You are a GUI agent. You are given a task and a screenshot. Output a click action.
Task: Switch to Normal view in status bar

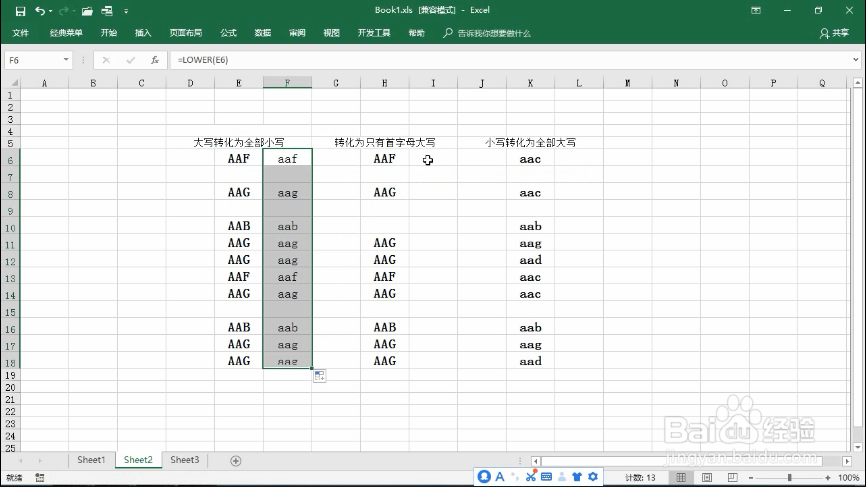pyautogui.click(x=681, y=478)
